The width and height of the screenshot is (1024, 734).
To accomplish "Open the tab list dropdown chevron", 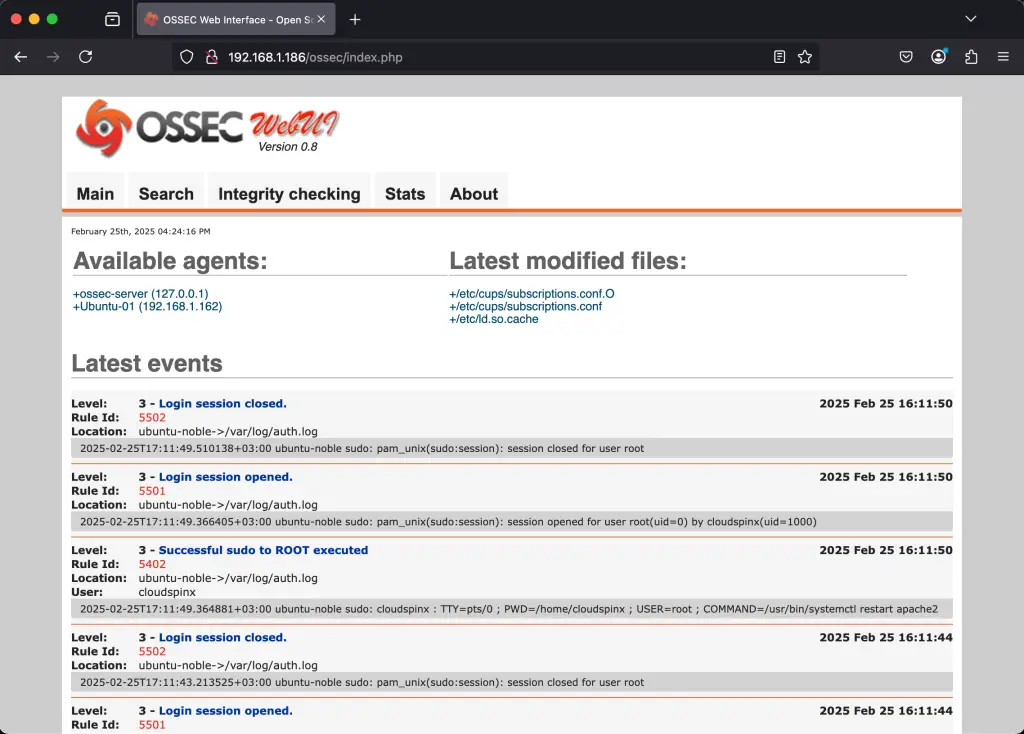I will tap(970, 18).
